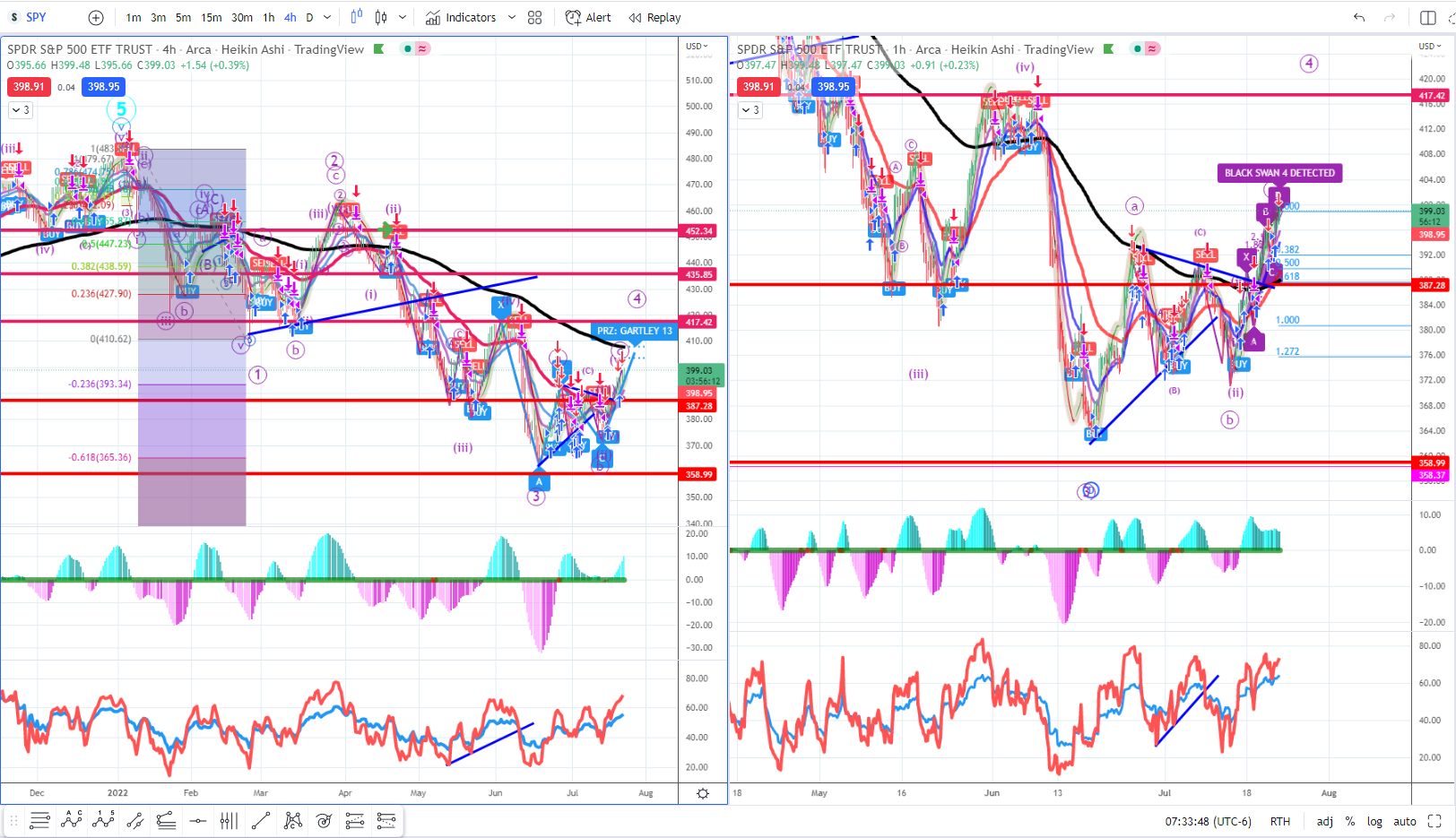Click the redo arrow icon
This screenshot has height=838, width=1456.
pyautogui.click(x=1390, y=17)
